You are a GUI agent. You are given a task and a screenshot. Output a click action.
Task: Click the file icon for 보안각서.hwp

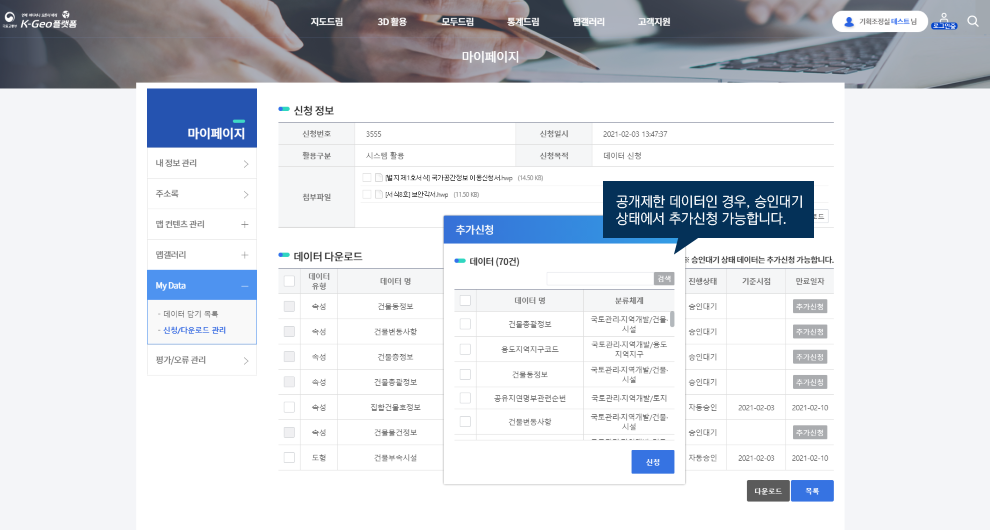click(x=379, y=194)
